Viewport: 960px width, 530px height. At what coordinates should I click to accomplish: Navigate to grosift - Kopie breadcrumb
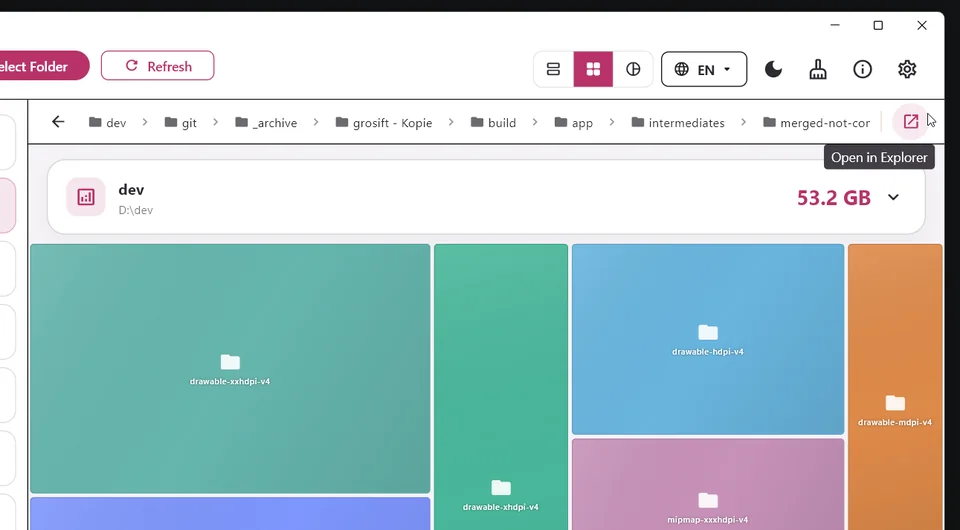tap(384, 123)
